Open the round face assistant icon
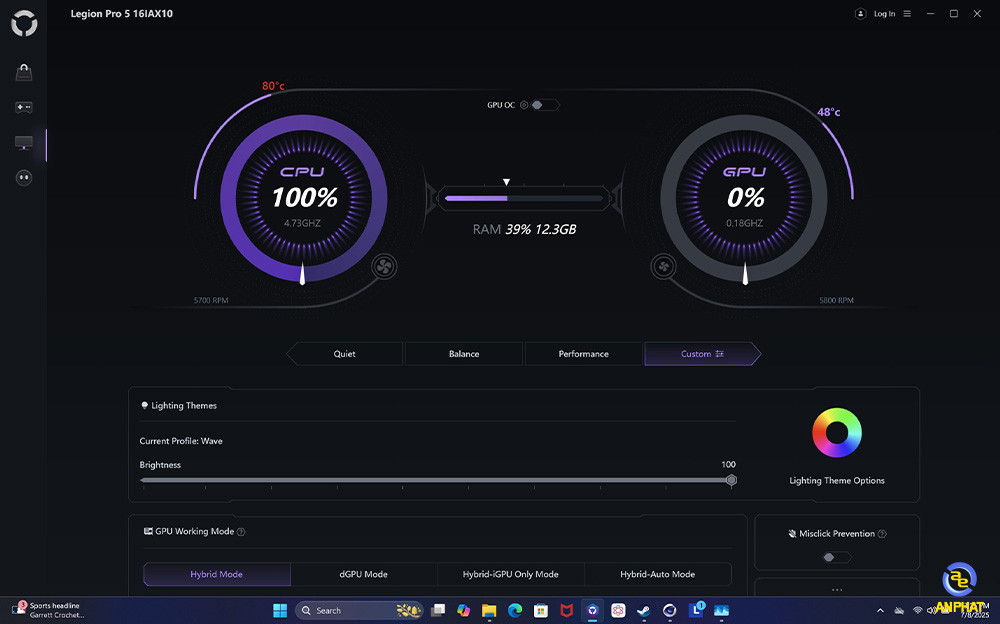The image size is (1000, 624). [x=24, y=177]
